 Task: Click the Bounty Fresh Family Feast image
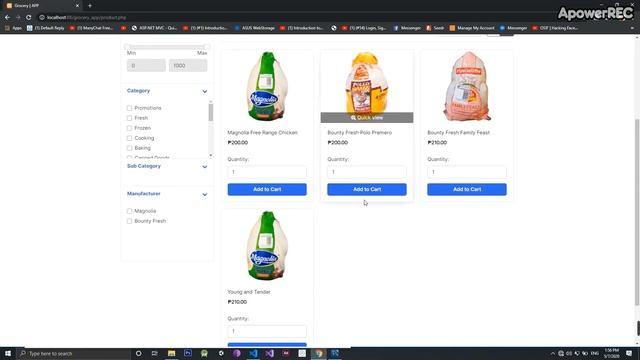click(x=467, y=87)
